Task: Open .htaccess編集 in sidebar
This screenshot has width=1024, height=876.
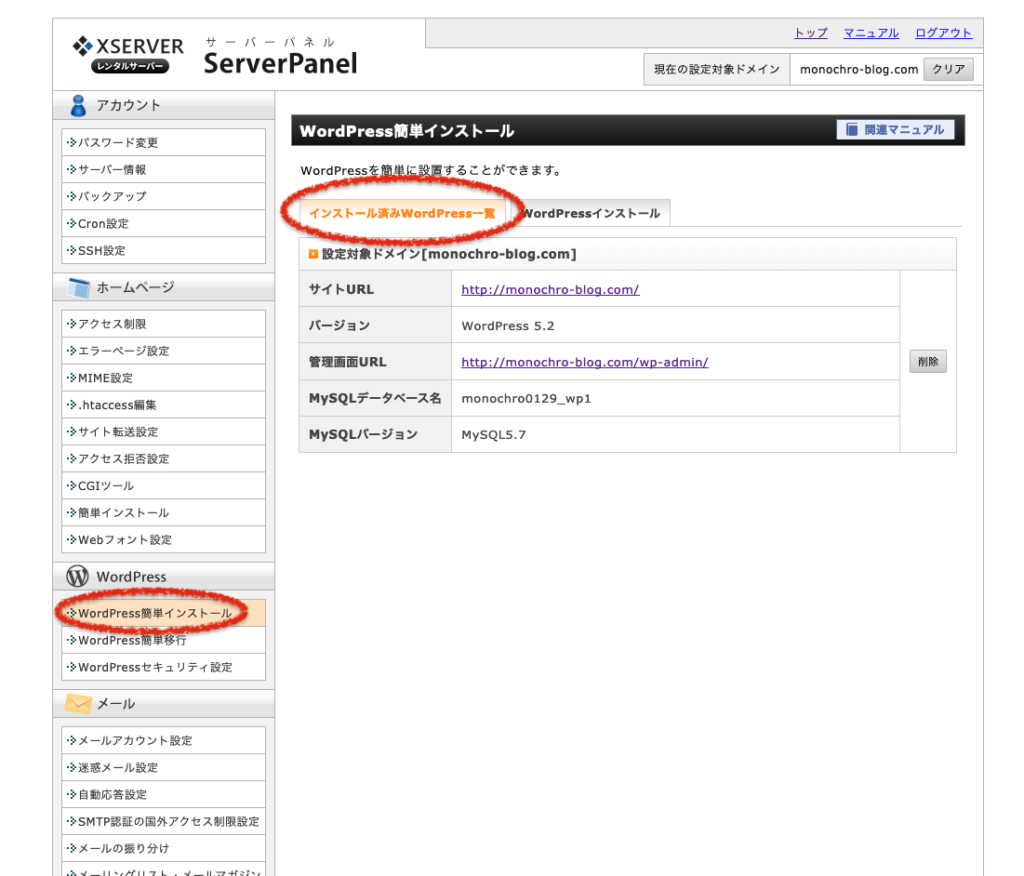Action: [163, 405]
